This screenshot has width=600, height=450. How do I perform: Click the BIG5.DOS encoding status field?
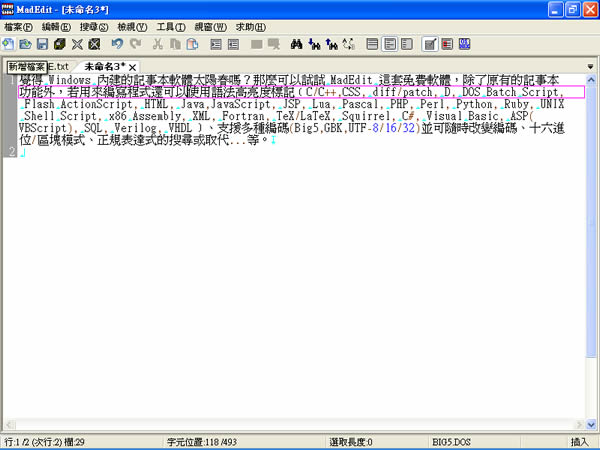(x=452, y=442)
